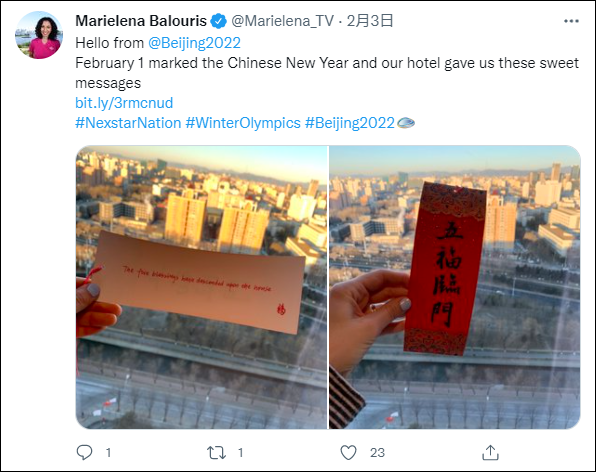Screen dimensions: 596x472
Task: Select the #Beijing2022 hashtag
Action: coord(350,123)
